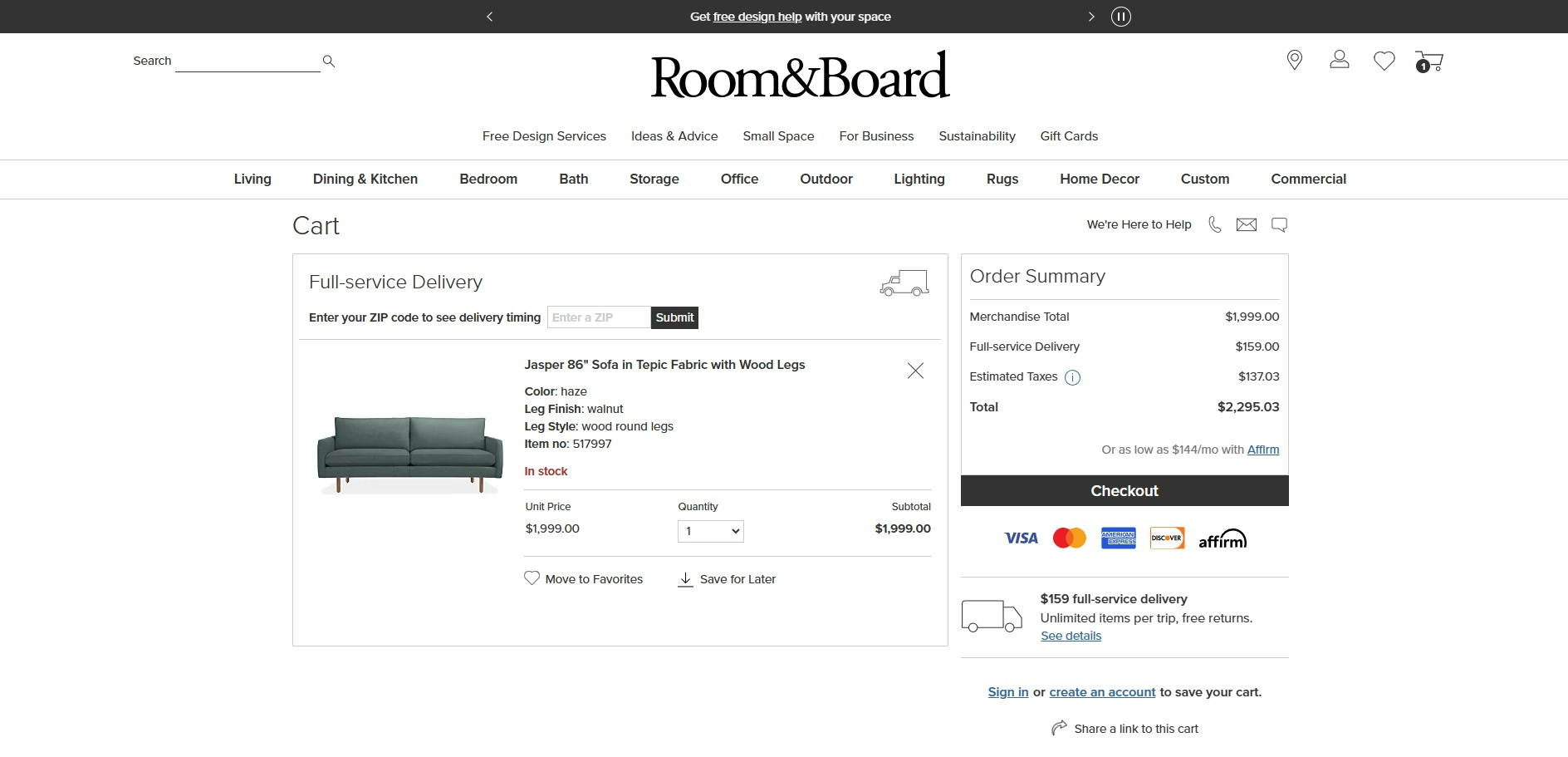Open the Bedroom navigation menu

click(x=488, y=179)
